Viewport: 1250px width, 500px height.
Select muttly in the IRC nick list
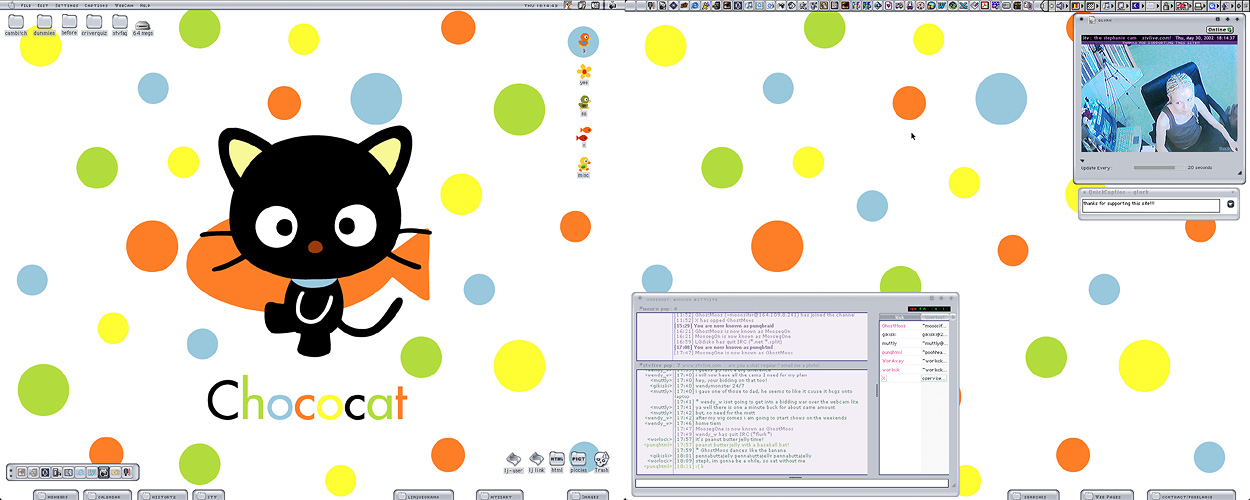889,343
